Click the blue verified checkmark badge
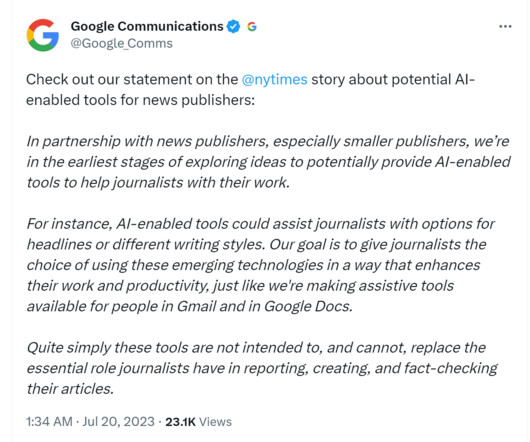This screenshot has width=530, height=442. point(233,26)
